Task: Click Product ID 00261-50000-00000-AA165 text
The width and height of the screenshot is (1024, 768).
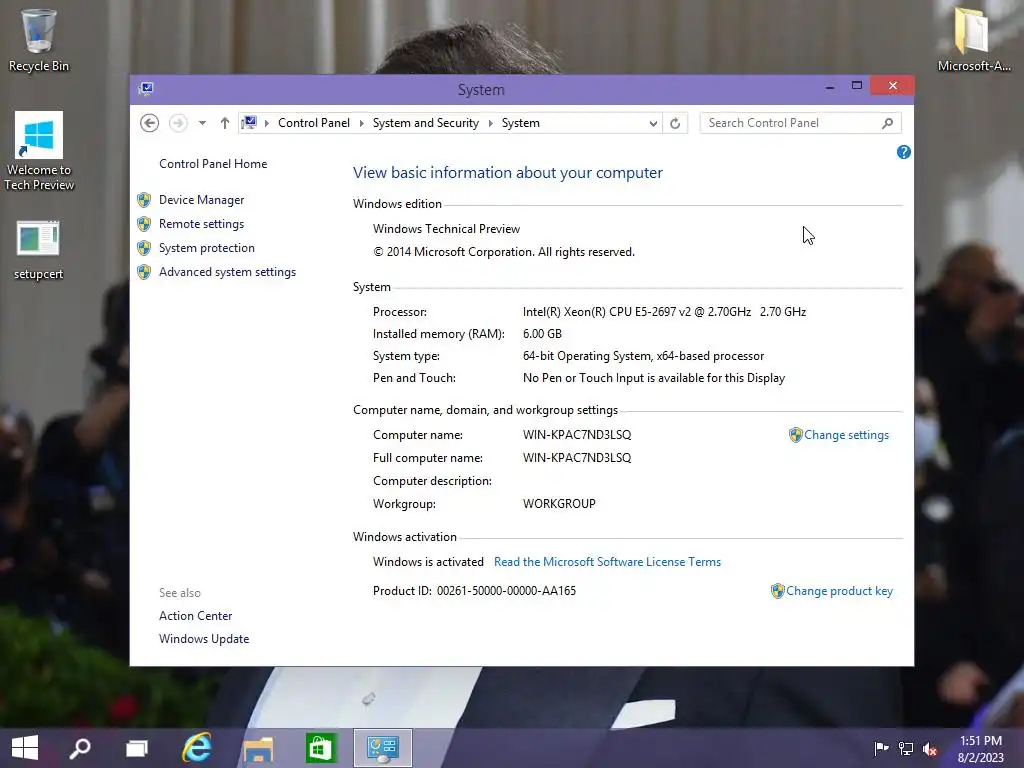Action: coord(474,591)
